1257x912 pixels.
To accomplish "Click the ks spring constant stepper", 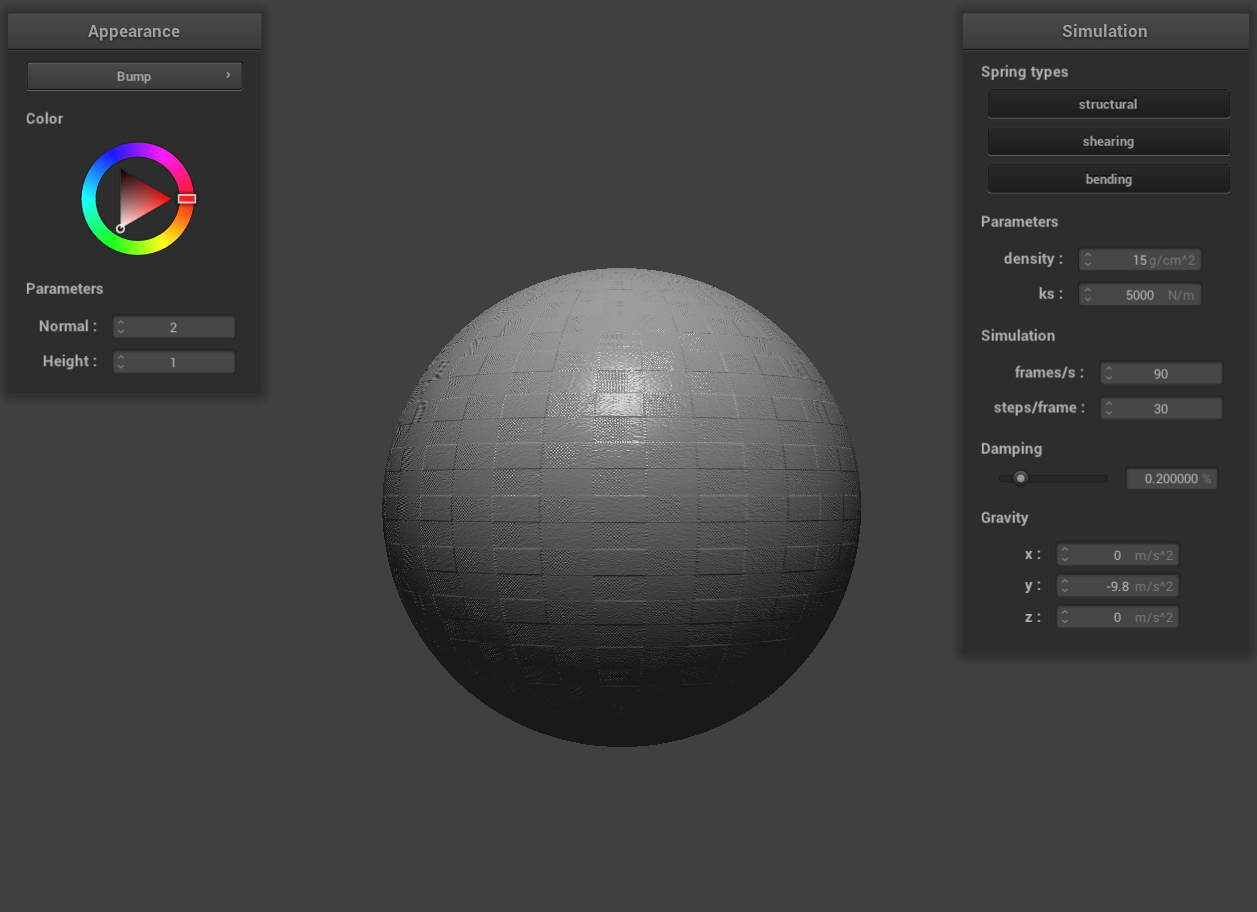I will pyautogui.click(x=1087, y=295).
